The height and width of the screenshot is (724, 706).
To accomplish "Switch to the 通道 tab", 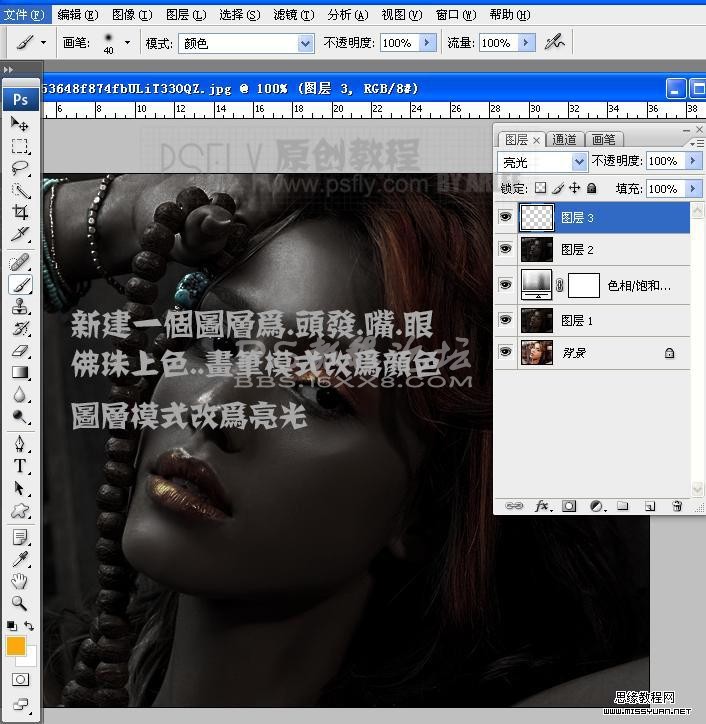I will point(564,139).
